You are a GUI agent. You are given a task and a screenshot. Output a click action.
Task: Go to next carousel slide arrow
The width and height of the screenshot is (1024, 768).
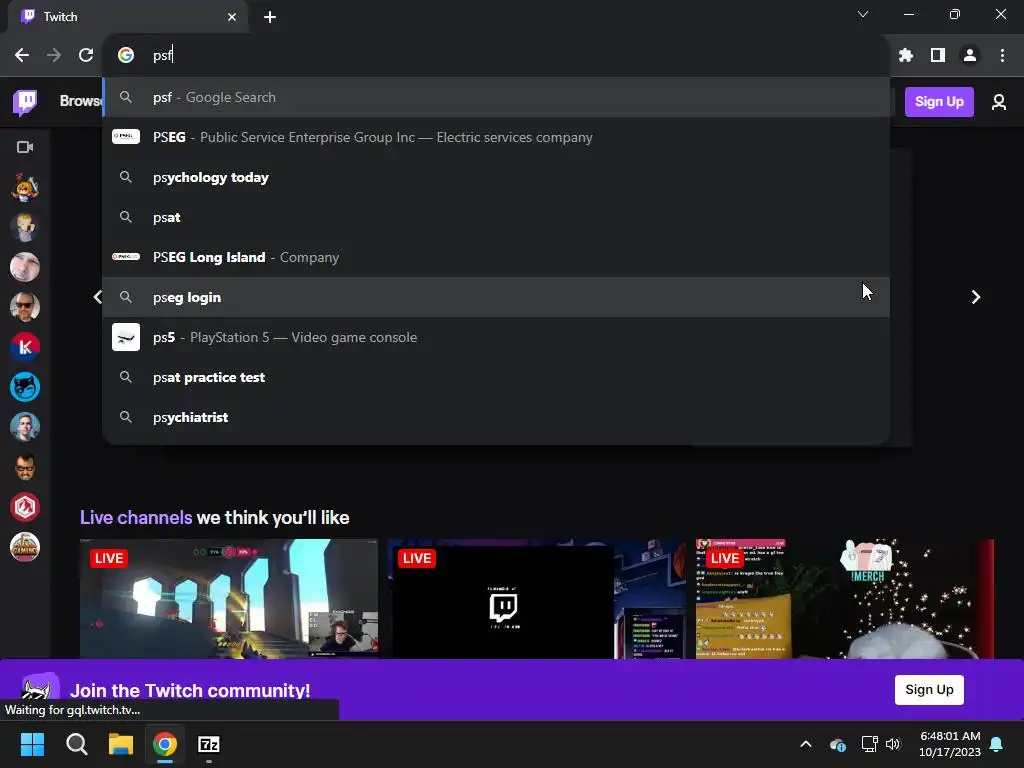(976, 297)
